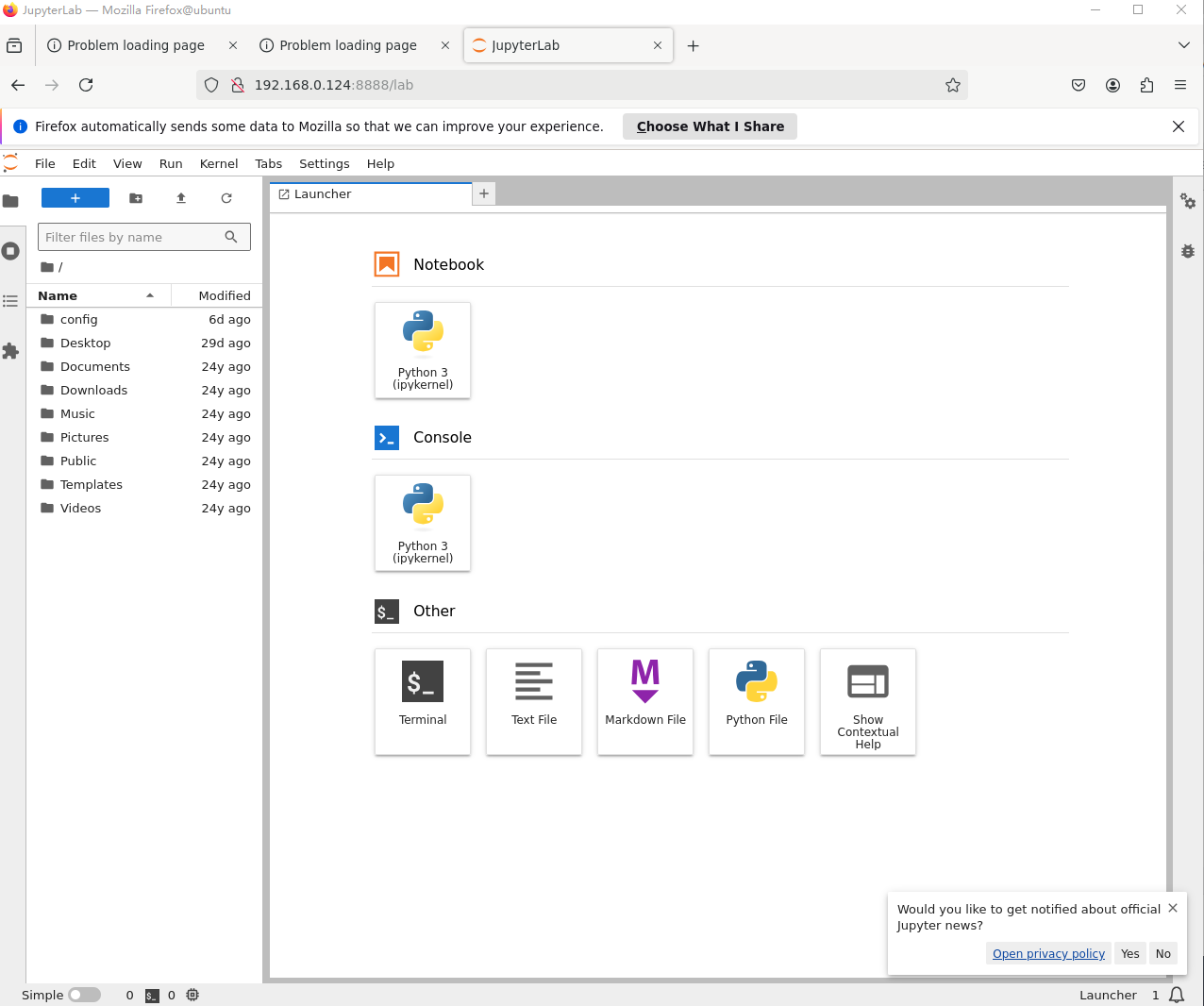1204x1006 pixels.
Task: Toggle the Simple interface mode switch
Action: (x=84, y=995)
